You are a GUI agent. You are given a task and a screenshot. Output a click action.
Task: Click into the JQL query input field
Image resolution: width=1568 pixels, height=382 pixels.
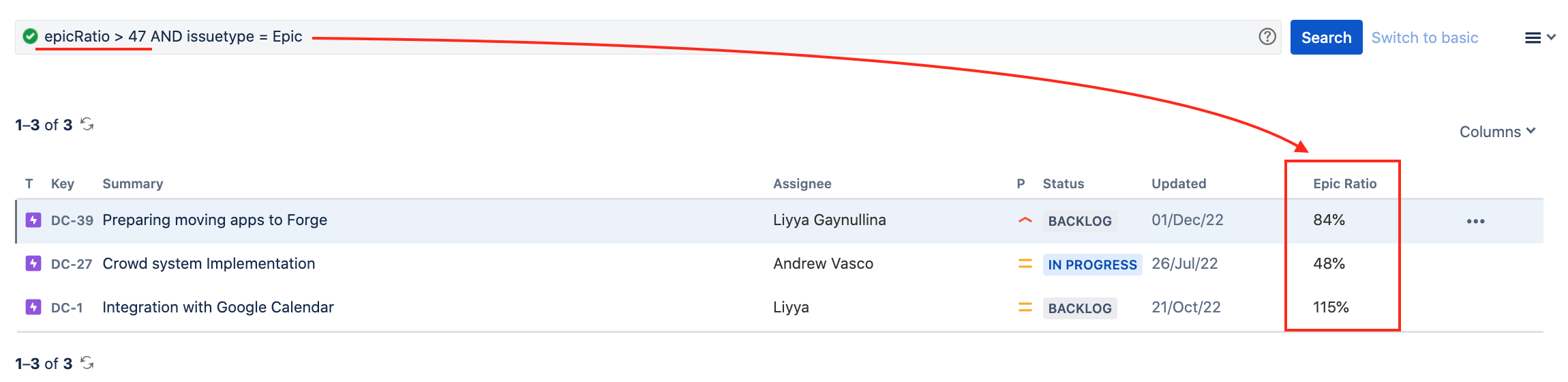point(750,37)
